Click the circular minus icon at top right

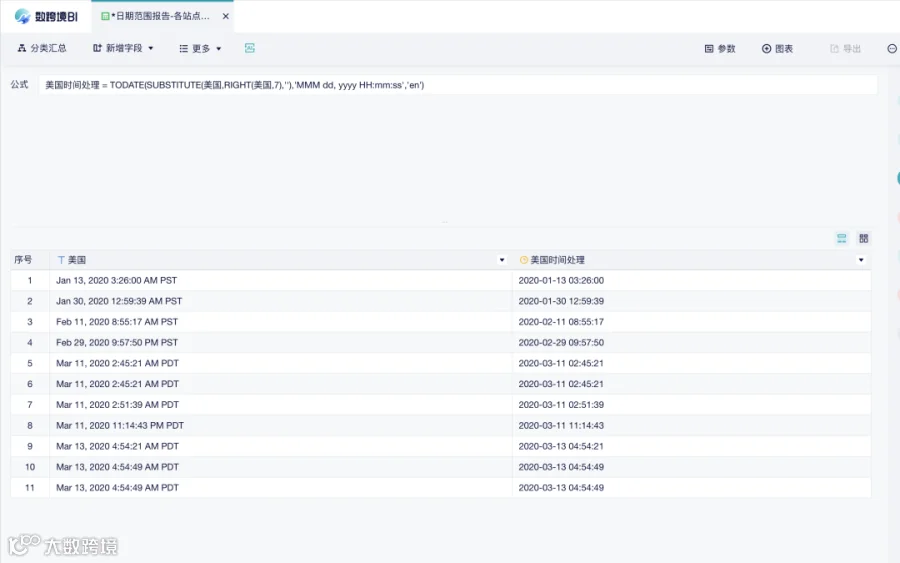(892, 49)
